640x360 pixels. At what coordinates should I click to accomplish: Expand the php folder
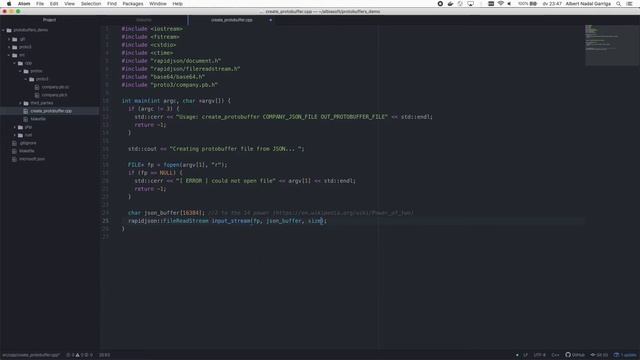click(x=15, y=127)
